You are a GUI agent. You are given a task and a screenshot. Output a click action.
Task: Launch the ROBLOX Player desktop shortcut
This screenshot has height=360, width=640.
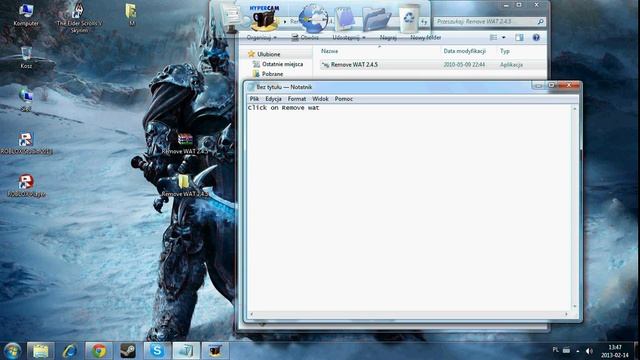(x=26, y=186)
